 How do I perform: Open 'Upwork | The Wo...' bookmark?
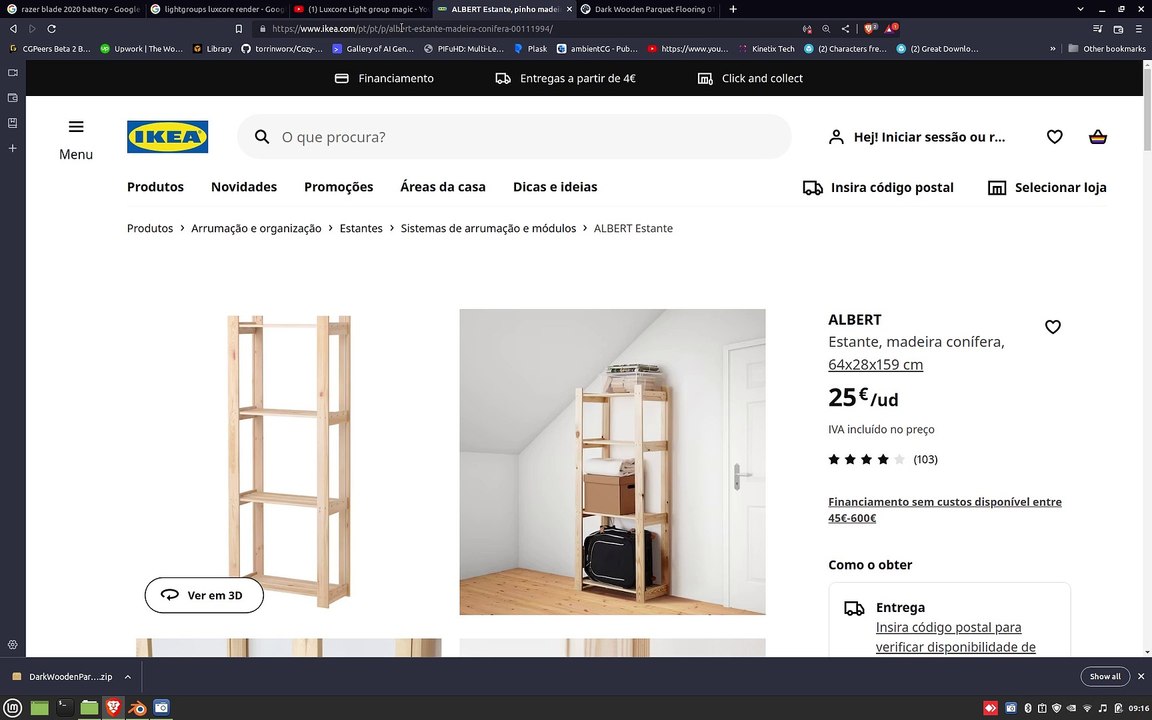click(141, 48)
